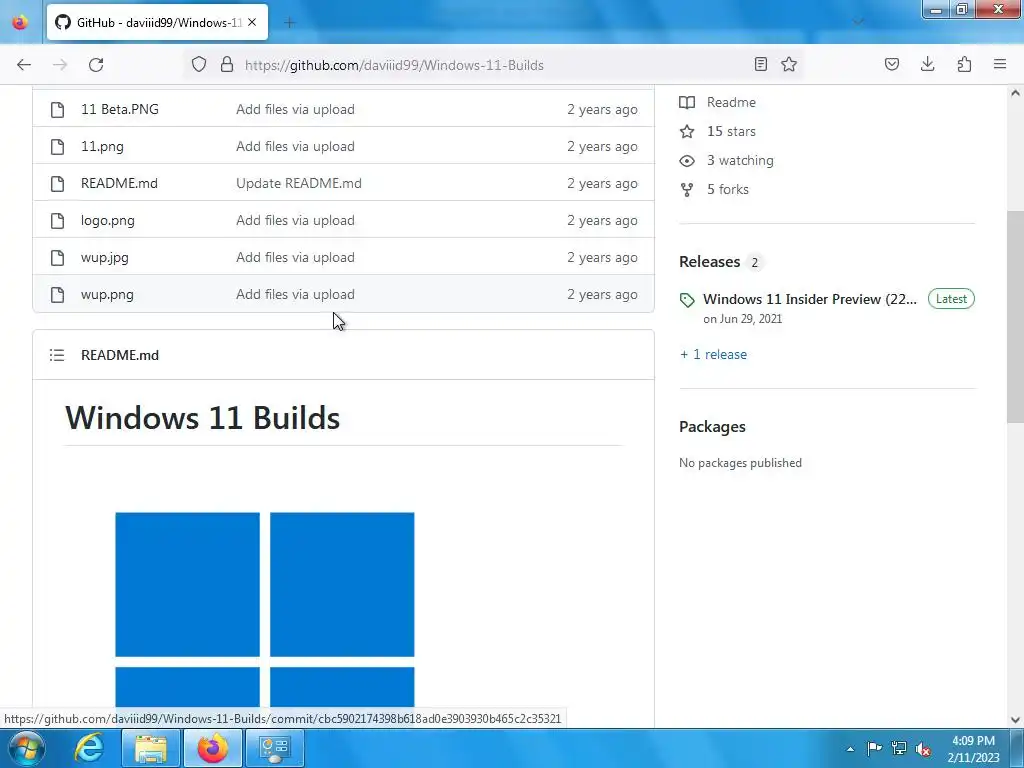Click the muted volume tray icon
The width and height of the screenshot is (1024, 768).
pyautogui.click(x=923, y=749)
